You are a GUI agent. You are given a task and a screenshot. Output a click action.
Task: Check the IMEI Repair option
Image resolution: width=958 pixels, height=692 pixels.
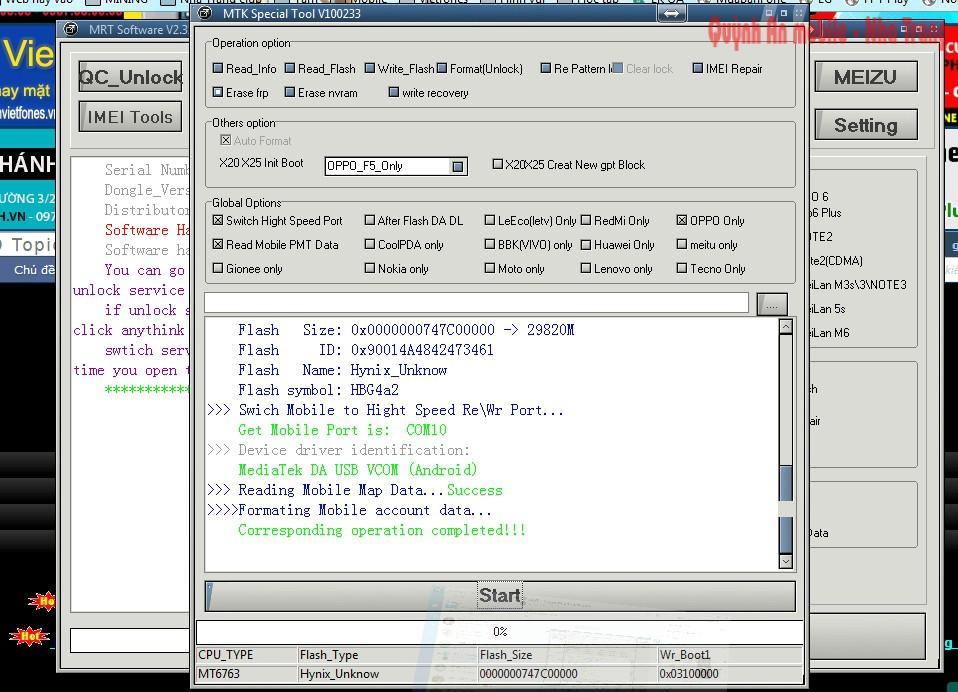click(698, 68)
